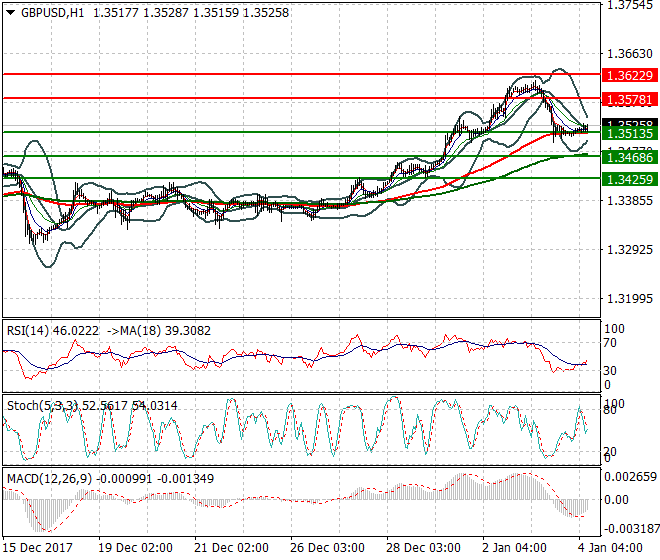This screenshot has height=560, width=660.
Task: Select the 1.31995 price axis value
Action: (630, 299)
